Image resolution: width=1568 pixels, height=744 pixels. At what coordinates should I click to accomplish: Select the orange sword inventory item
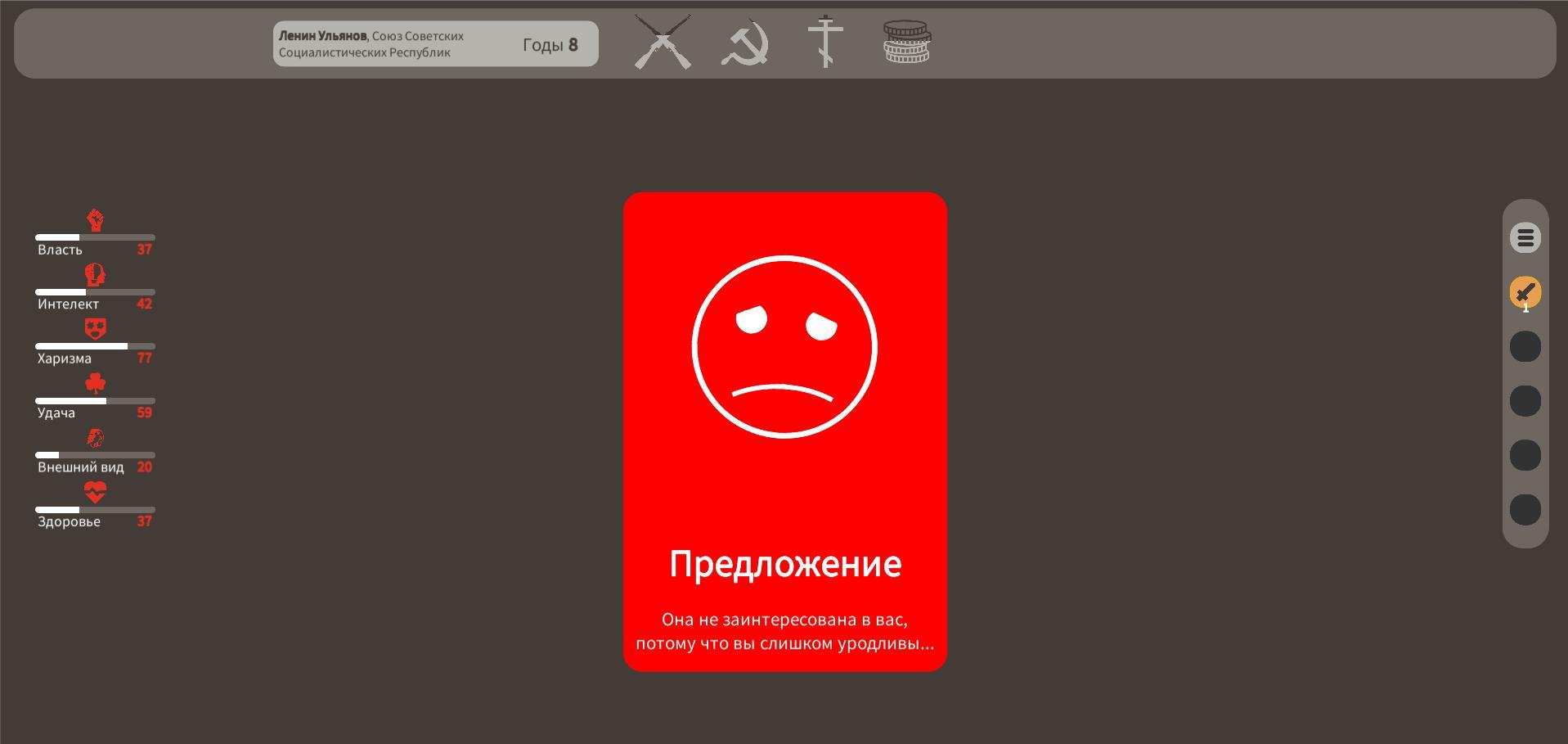point(1525,292)
